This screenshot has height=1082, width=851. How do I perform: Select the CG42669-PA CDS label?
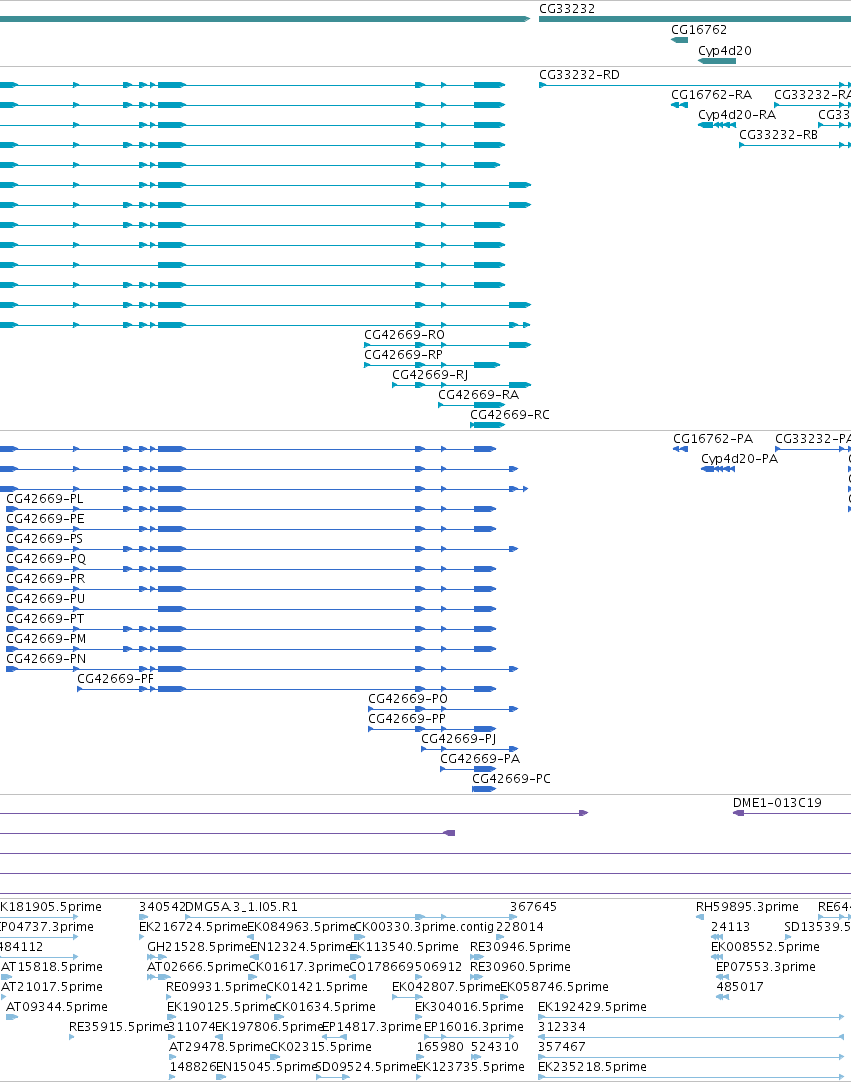tap(480, 759)
